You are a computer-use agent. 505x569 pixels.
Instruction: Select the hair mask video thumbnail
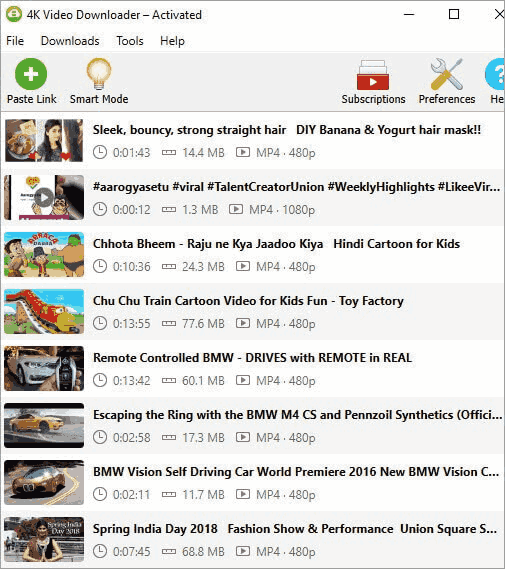coord(44,140)
